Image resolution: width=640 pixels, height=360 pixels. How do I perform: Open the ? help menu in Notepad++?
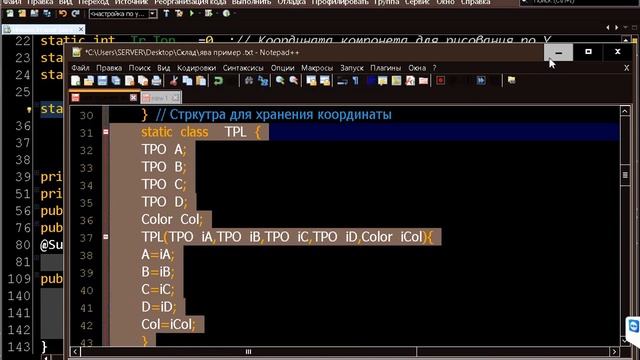[434, 68]
